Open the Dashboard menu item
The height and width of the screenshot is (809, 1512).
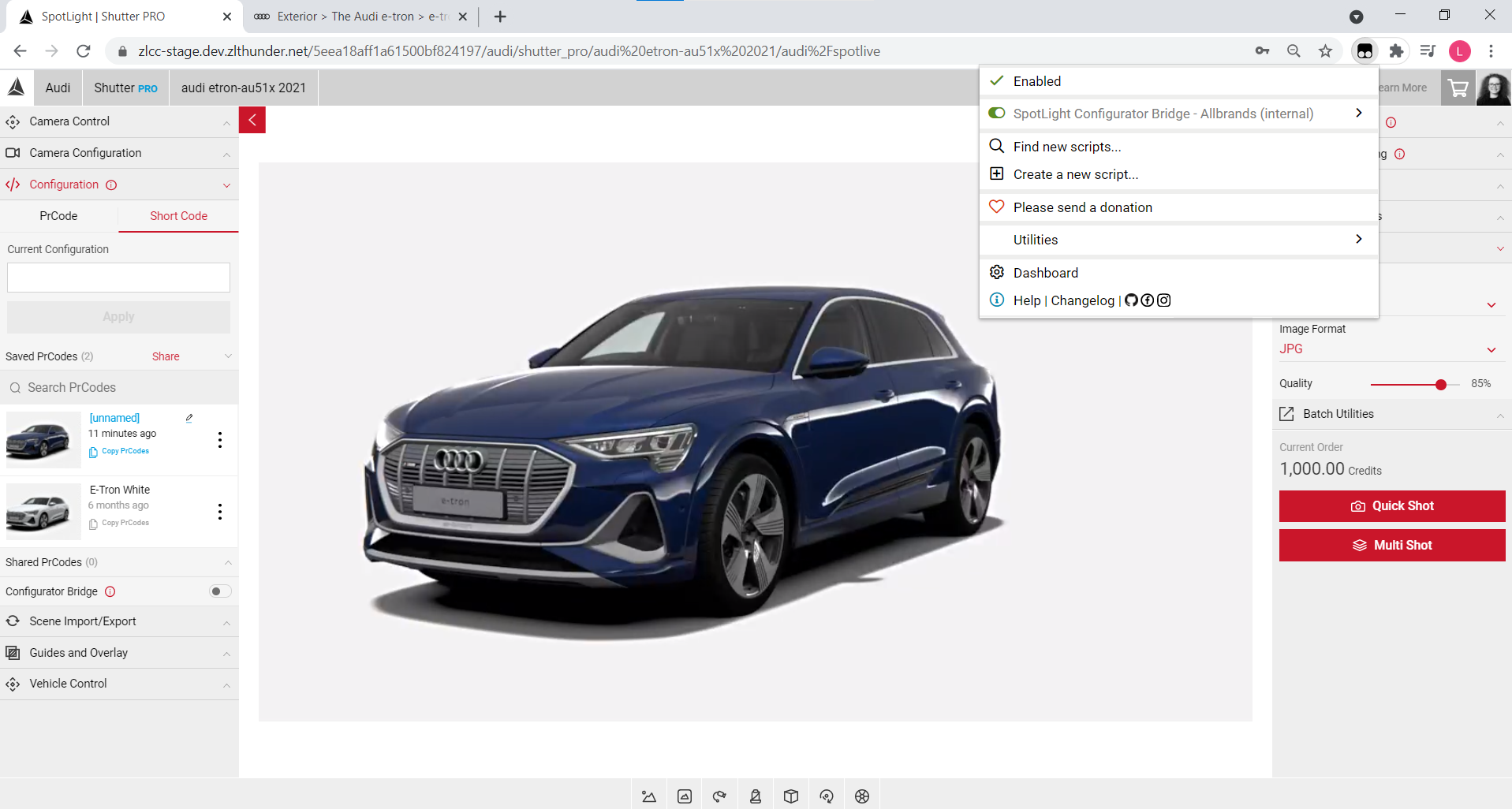pos(1178,273)
